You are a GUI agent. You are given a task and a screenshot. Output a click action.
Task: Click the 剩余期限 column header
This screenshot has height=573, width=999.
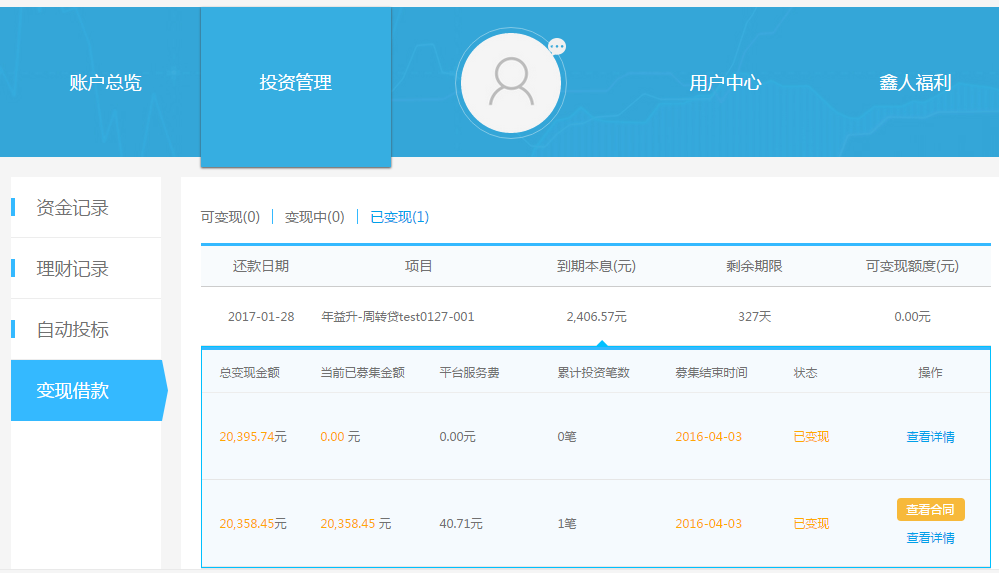pyautogui.click(x=754, y=266)
